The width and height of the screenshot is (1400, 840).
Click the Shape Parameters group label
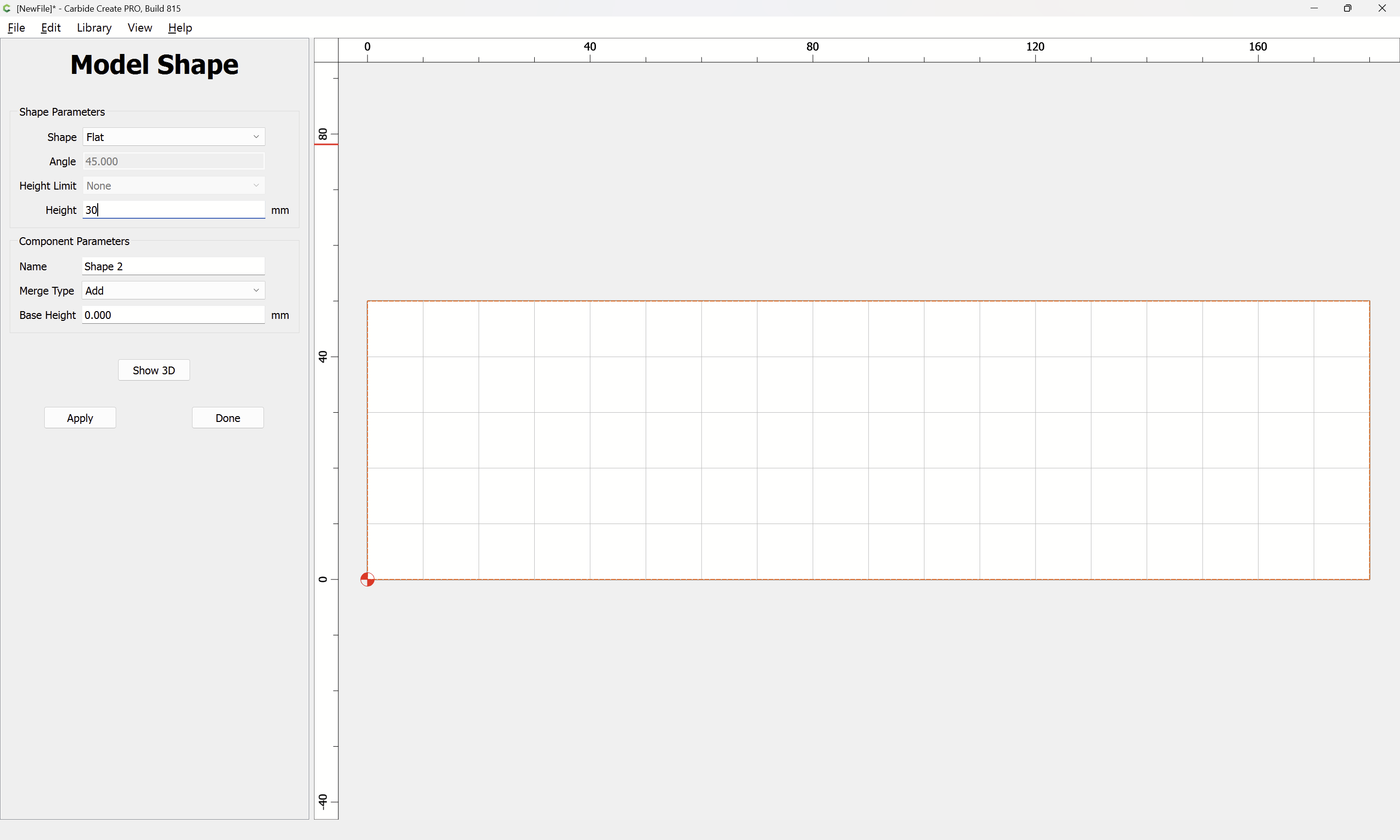coord(62,111)
